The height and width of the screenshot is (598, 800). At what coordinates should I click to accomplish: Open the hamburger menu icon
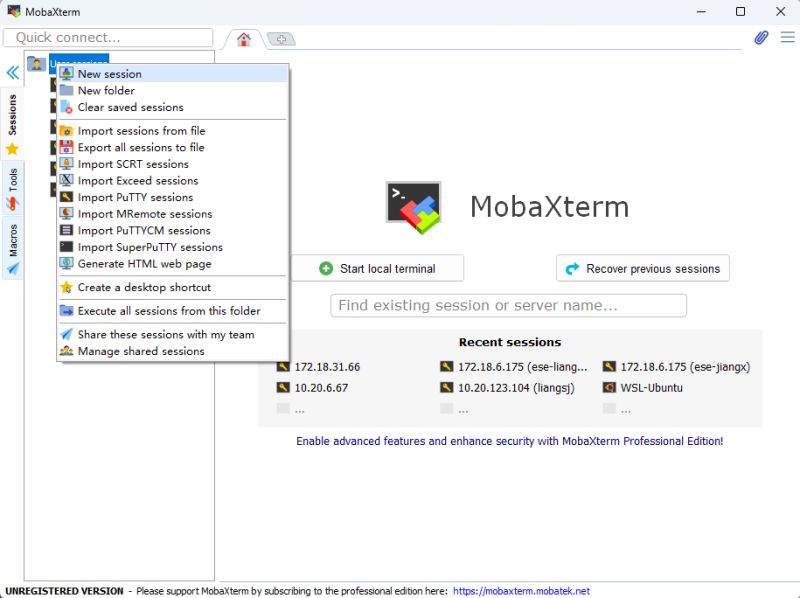(x=787, y=37)
